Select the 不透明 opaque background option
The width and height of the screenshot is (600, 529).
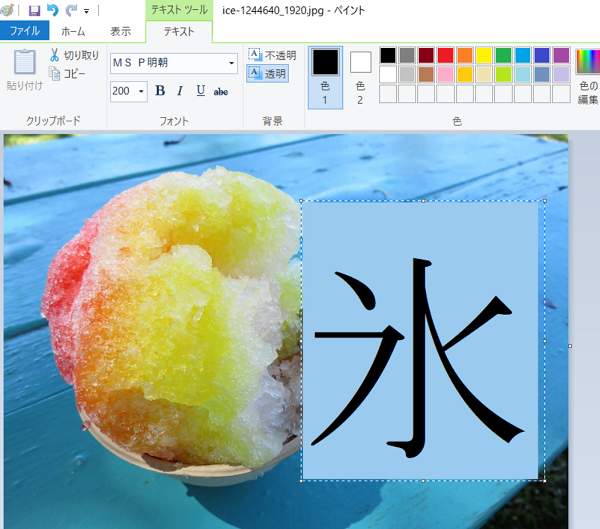[x=272, y=56]
